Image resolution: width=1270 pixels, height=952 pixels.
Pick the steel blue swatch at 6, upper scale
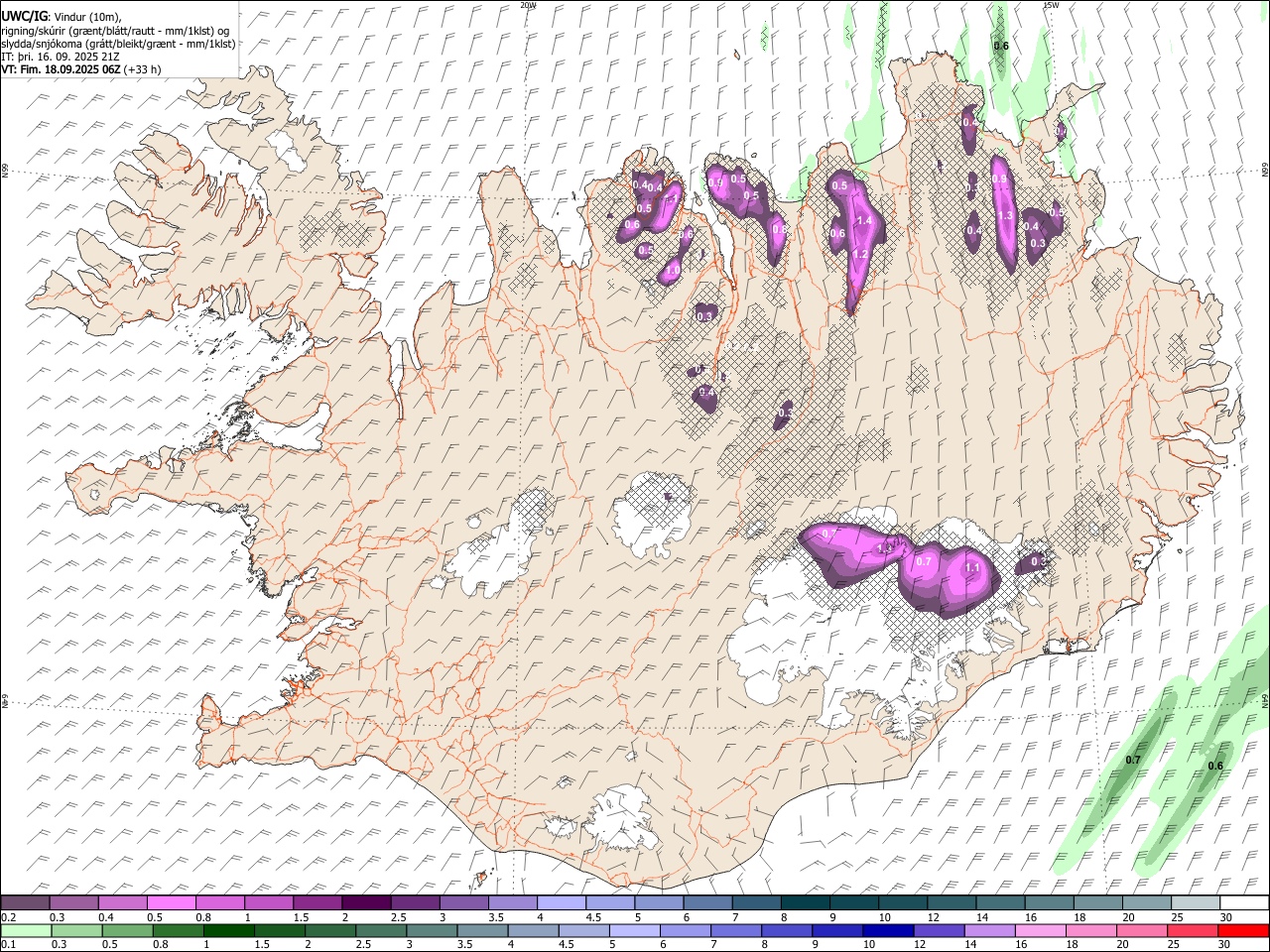706,903
